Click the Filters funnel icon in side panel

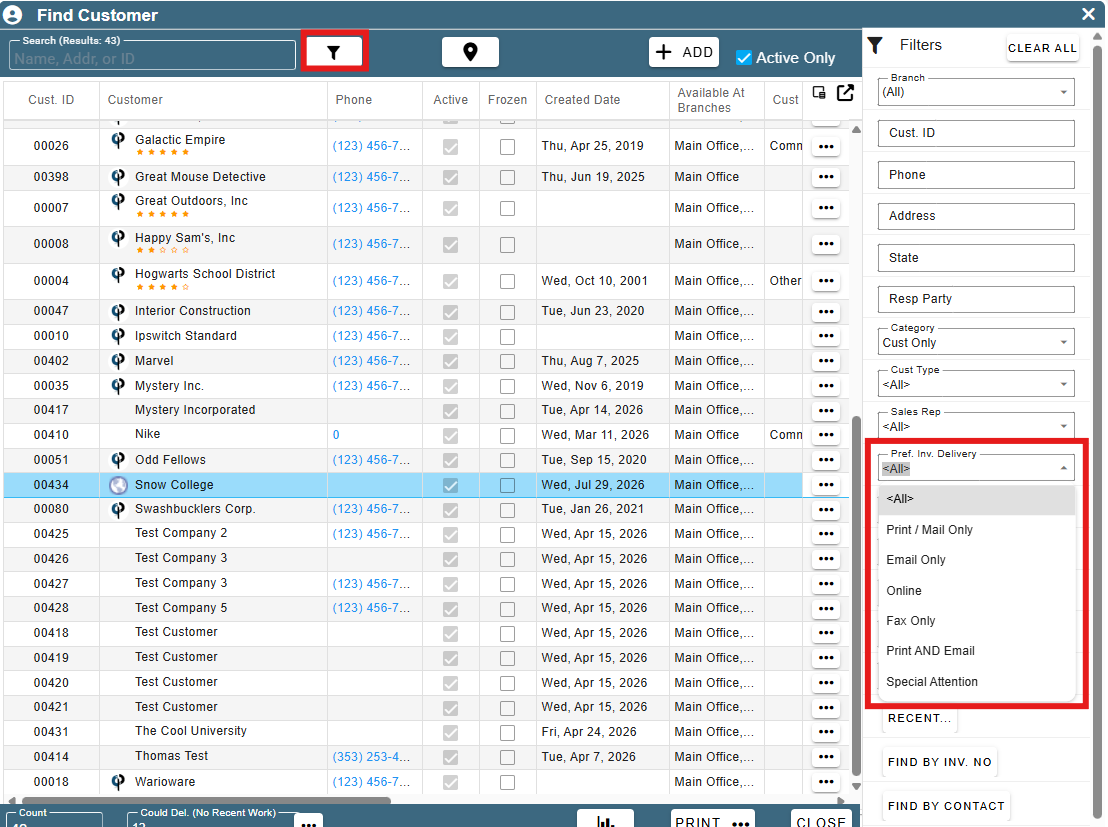[875, 45]
